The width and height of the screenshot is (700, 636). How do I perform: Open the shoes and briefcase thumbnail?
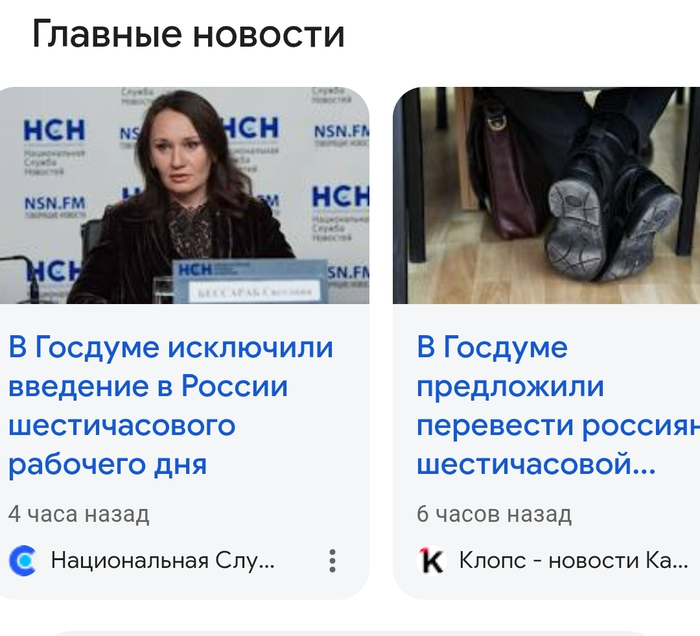[546, 195]
